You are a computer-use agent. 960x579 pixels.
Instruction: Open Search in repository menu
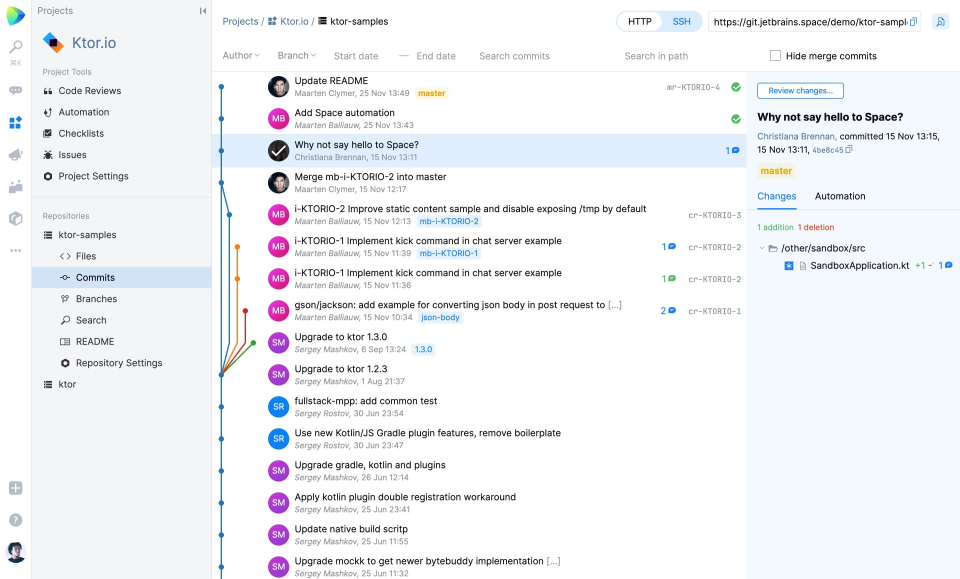[x=91, y=320]
